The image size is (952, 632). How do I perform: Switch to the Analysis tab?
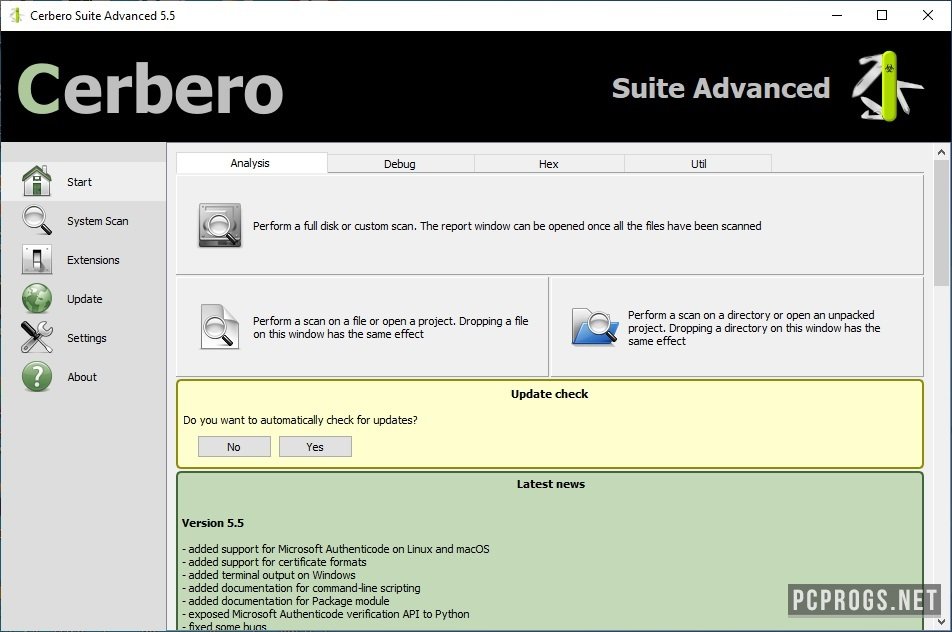point(250,163)
